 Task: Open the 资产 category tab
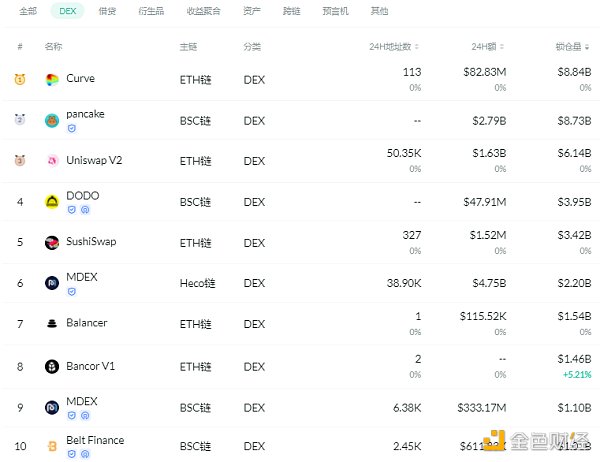(252, 11)
